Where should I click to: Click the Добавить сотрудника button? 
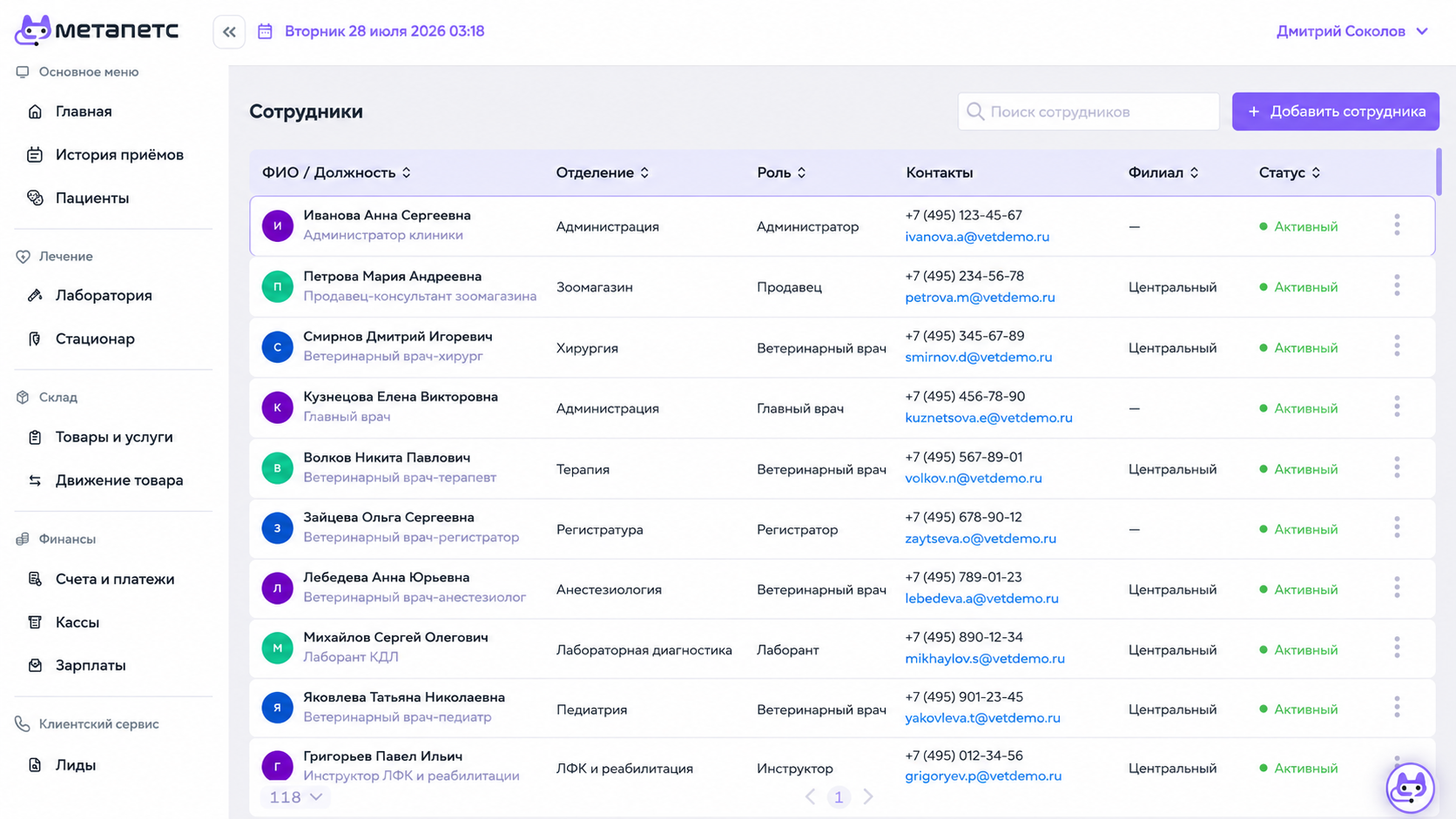pyautogui.click(x=1335, y=111)
